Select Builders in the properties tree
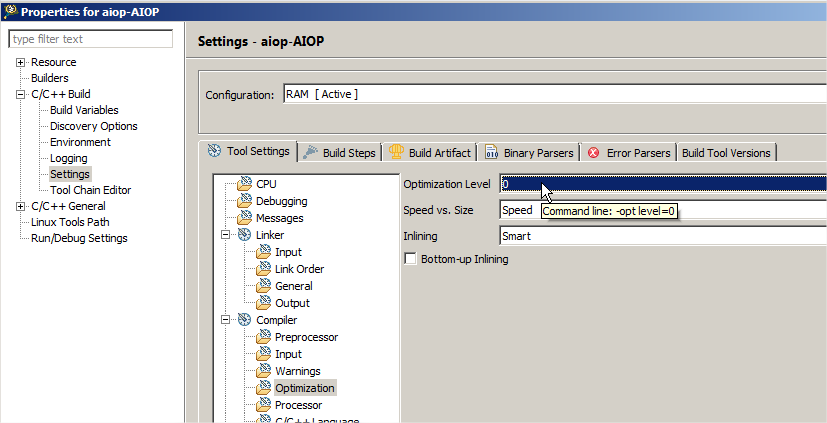Viewport: 827px width, 423px height. click(50, 78)
